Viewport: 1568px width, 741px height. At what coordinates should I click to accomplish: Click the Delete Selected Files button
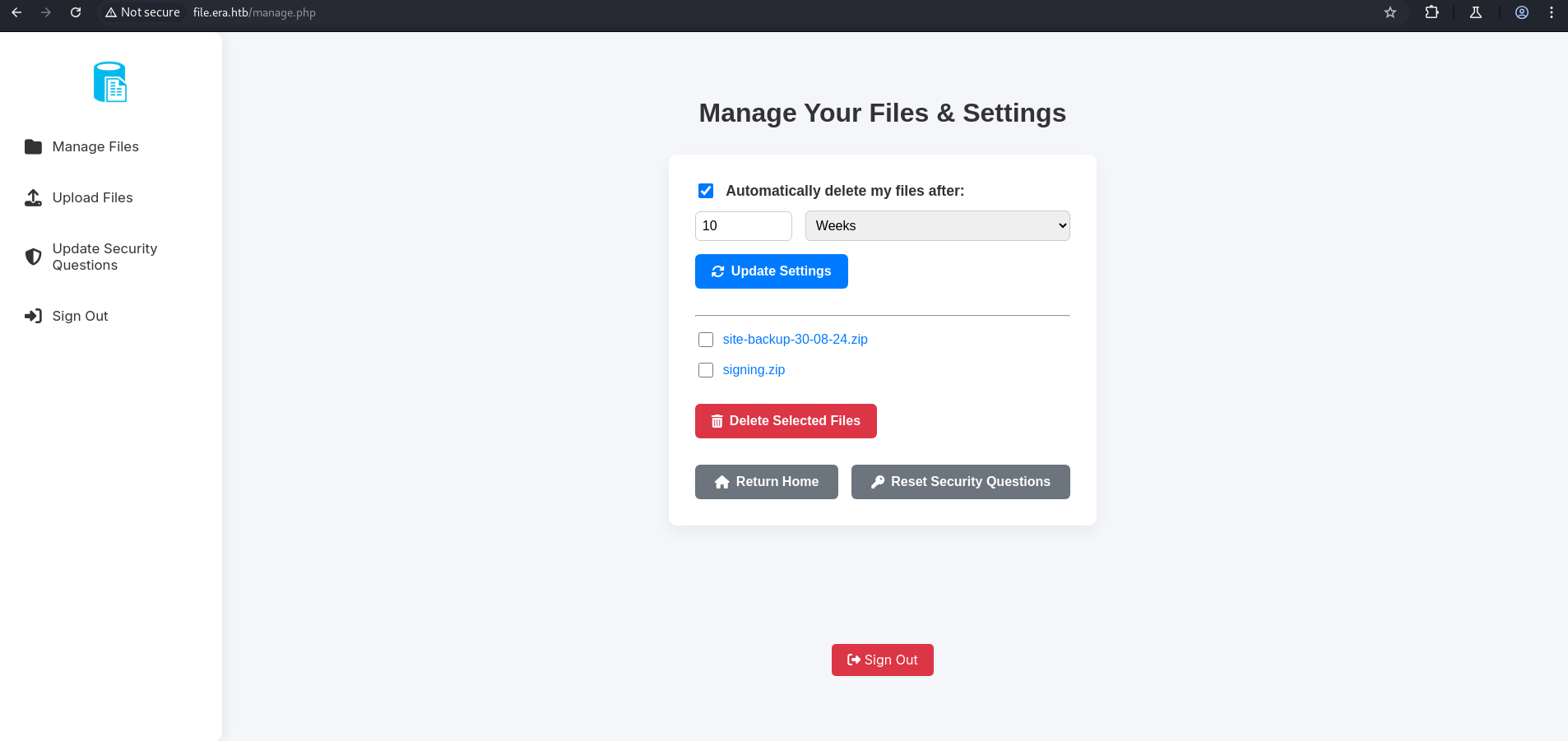click(786, 421)
